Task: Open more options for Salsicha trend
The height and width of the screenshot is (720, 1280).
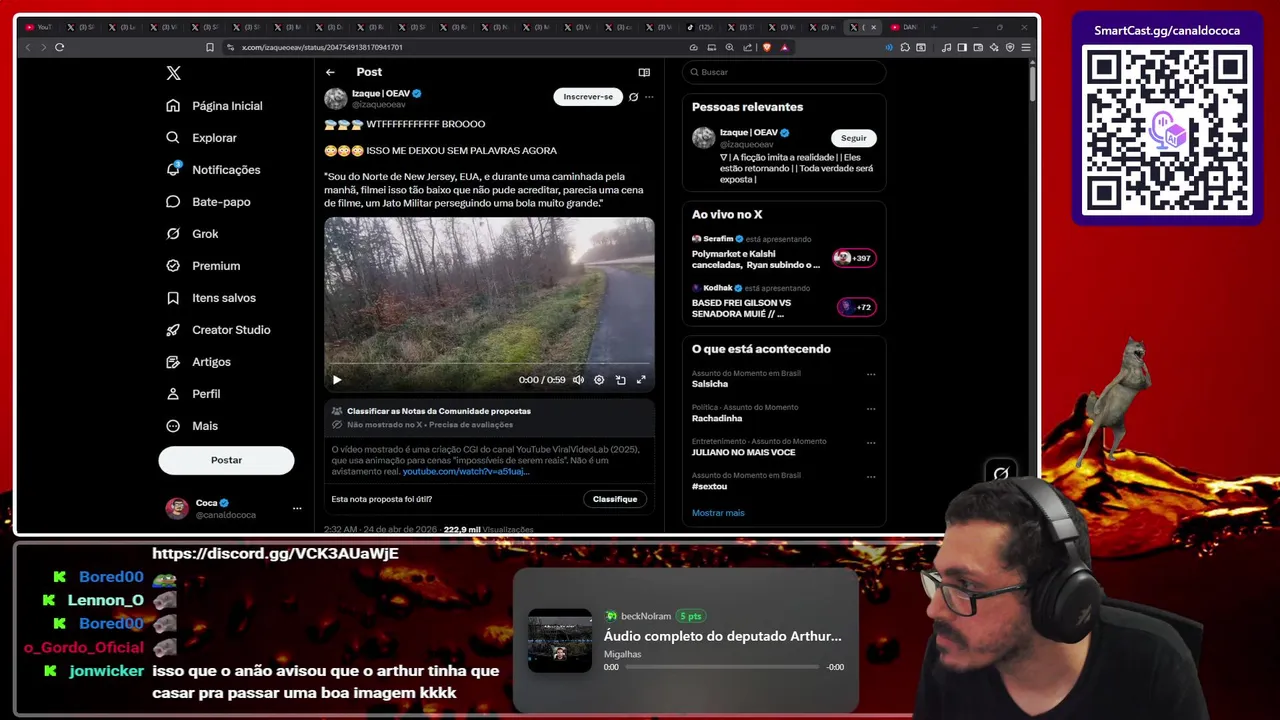Action: (871, 375)
